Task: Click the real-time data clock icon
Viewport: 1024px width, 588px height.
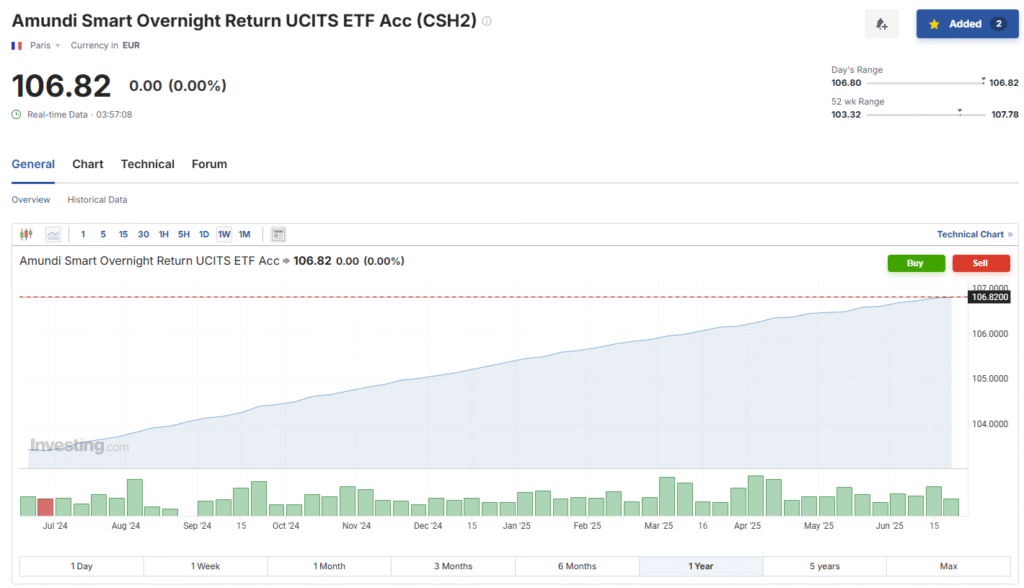Action: tap(15, 115)
